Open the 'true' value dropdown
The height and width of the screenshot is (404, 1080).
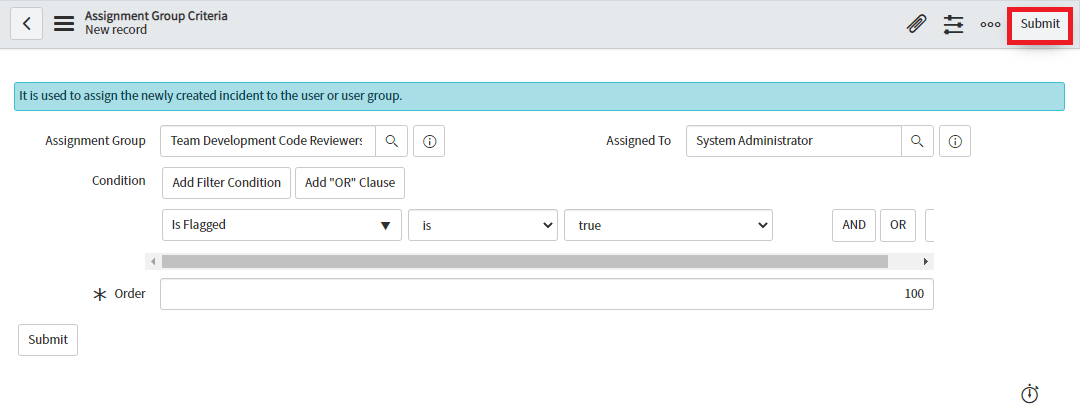668,225
